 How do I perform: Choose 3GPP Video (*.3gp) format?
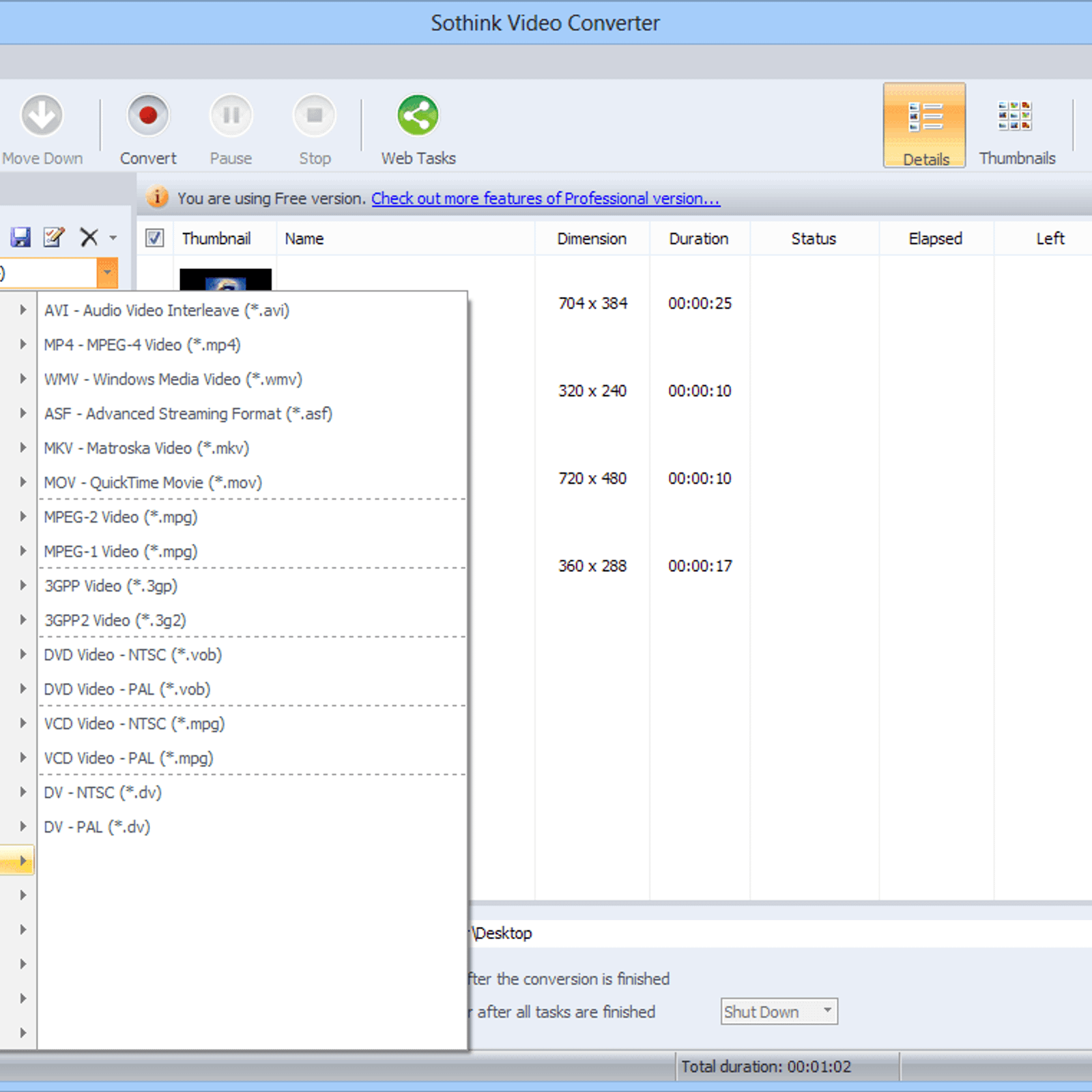(x=253, y=586)
